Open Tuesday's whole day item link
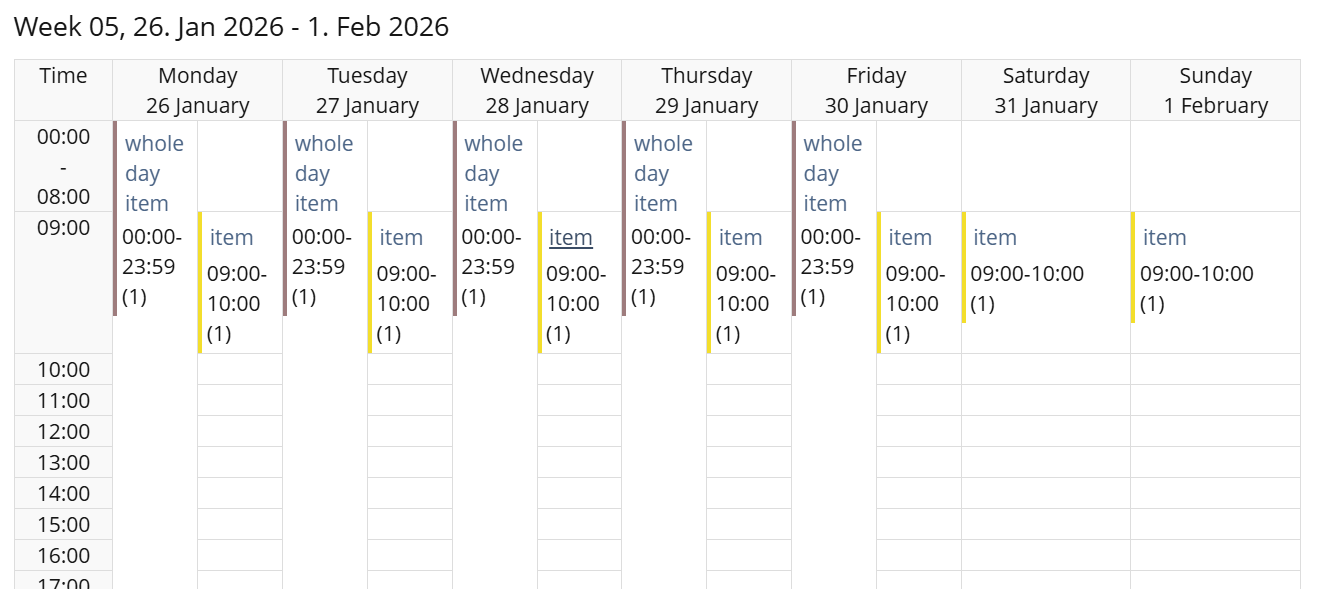The height and width of the screenshot is (589, 1321). pos(324,173)
